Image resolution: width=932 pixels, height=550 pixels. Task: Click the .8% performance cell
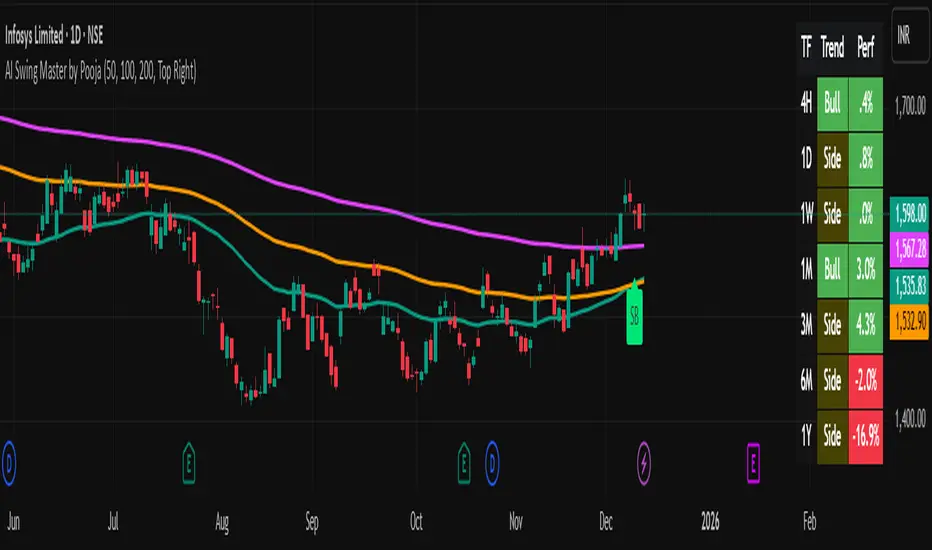[x=865, y=159]
